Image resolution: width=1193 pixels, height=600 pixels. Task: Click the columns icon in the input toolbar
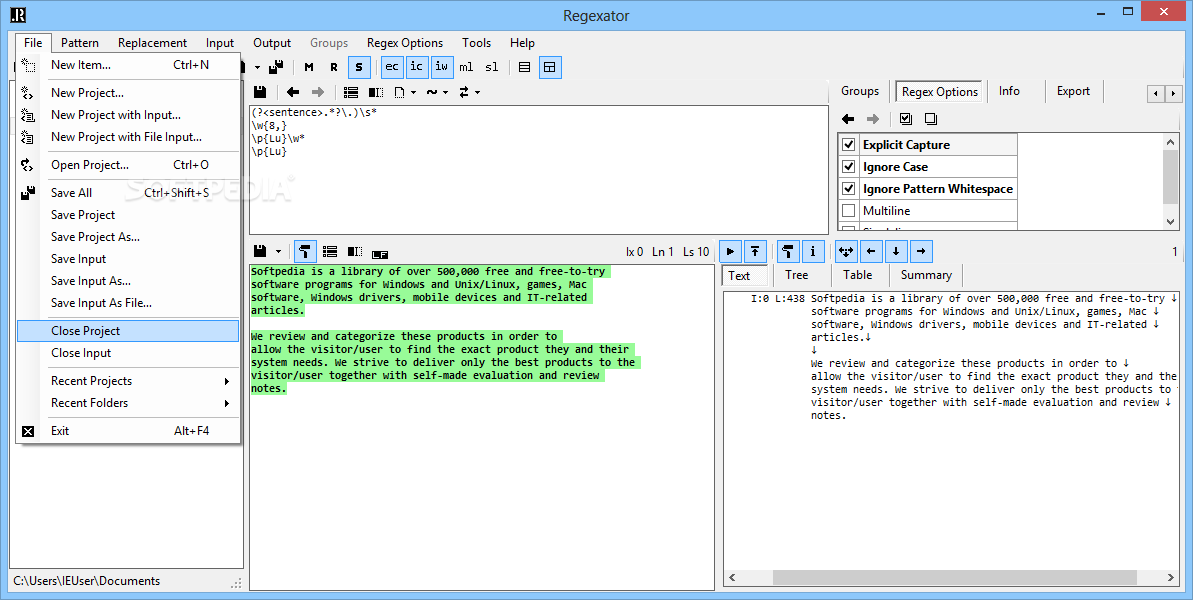[x=355, y=251]
